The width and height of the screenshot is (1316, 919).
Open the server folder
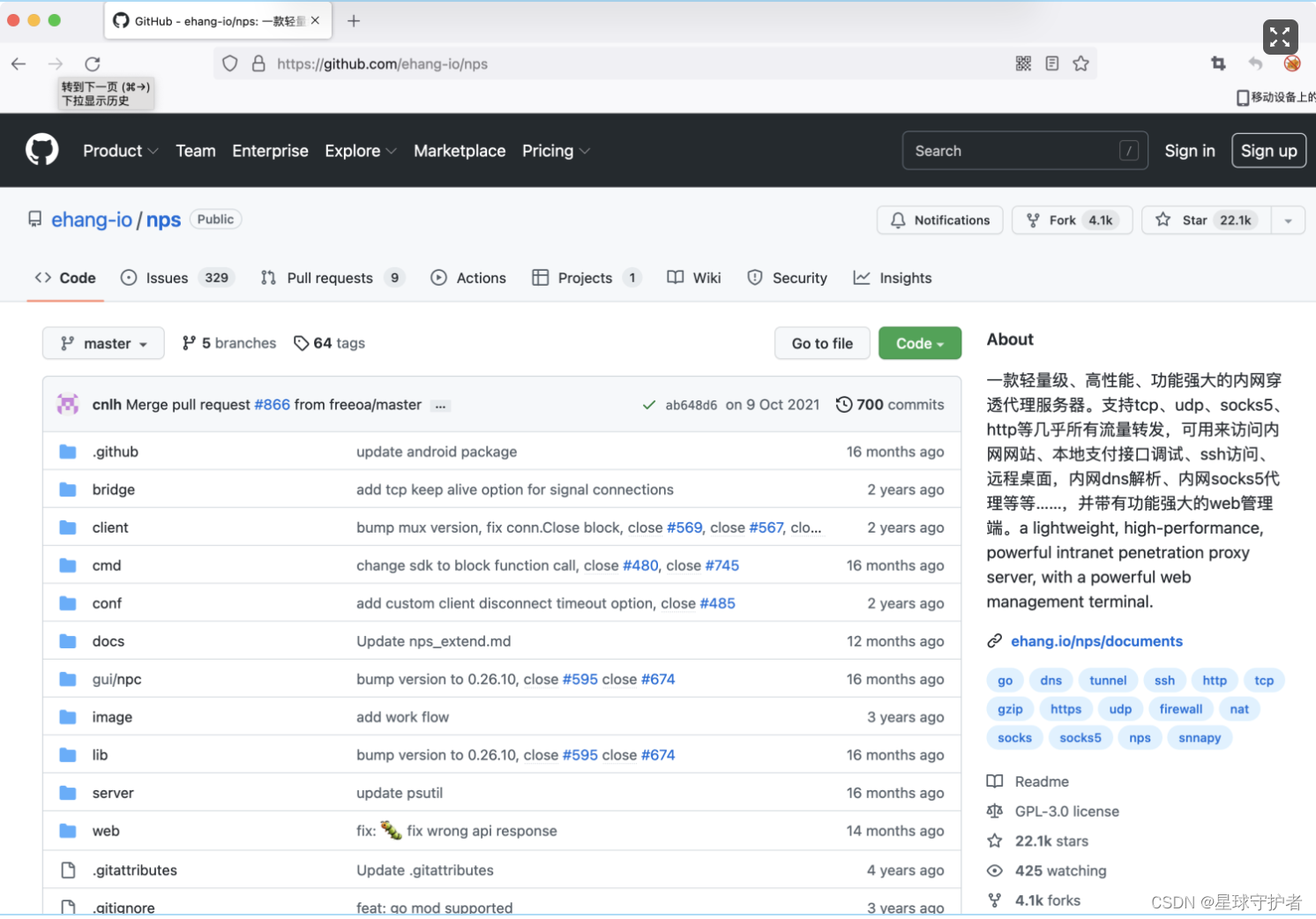pyautogui.click(x=113, y=793)
